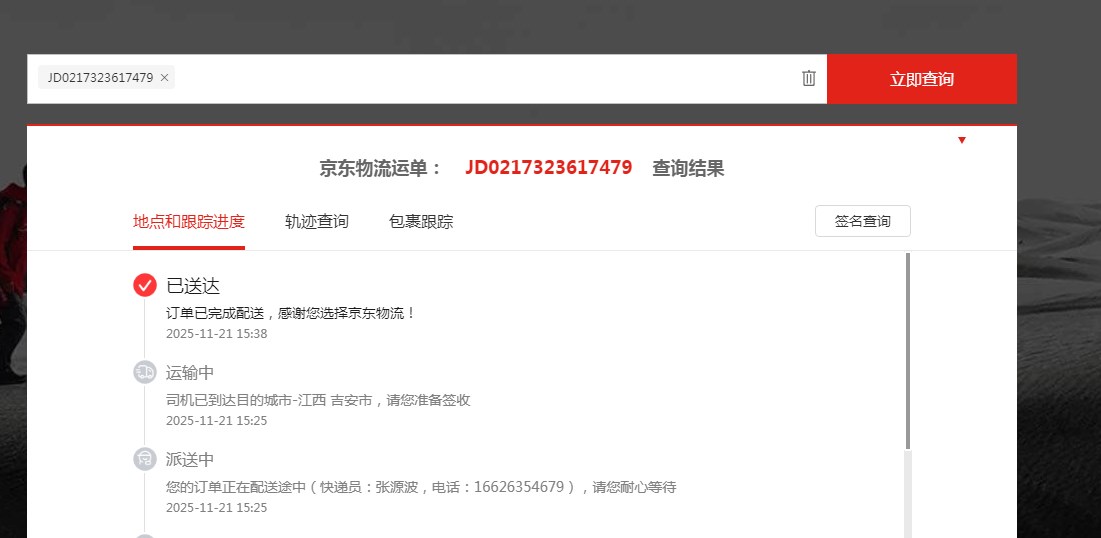Viewport: 1101px width, 538px height.
Task: Click the JD0217323617479 tag text in search box
Action: (x=100, y=78)
